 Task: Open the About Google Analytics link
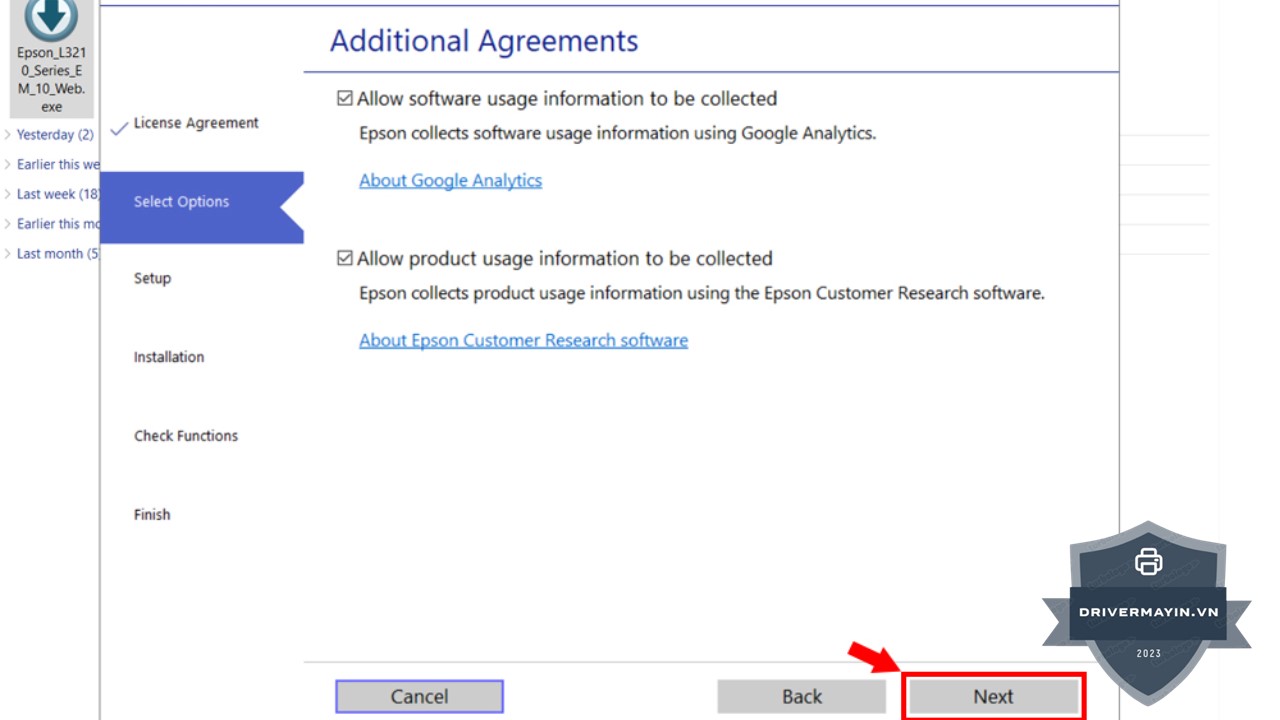pos(450,180)
